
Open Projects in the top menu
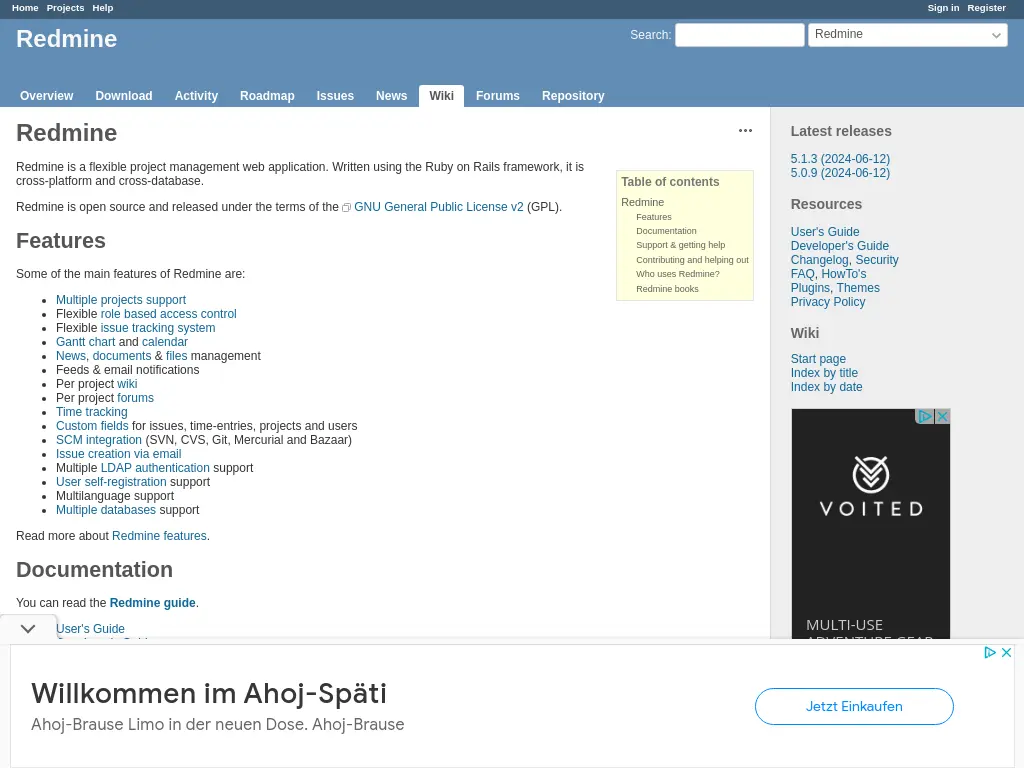coord(65,8)
